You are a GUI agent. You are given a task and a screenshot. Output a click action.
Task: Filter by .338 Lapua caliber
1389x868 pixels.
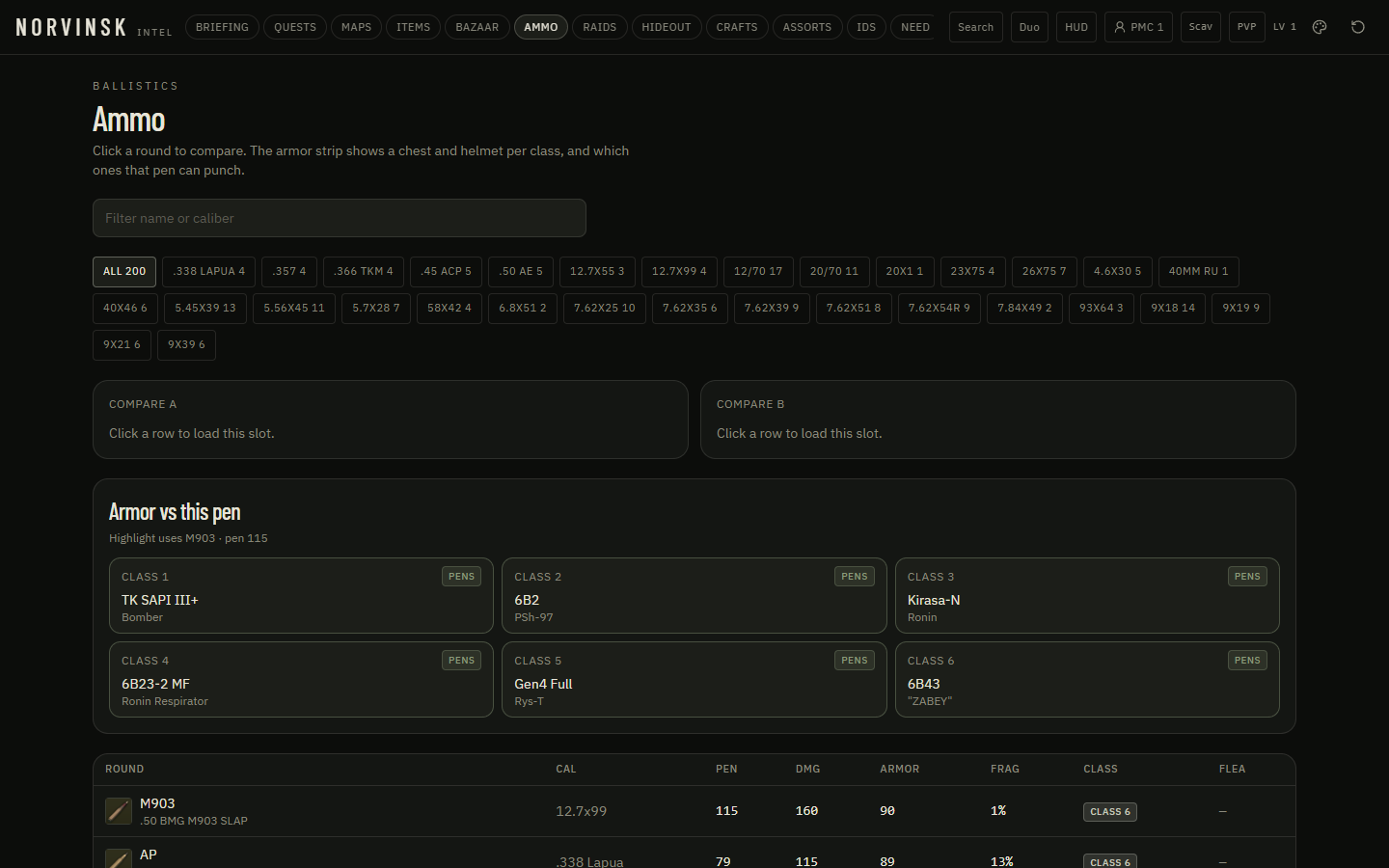209,272
